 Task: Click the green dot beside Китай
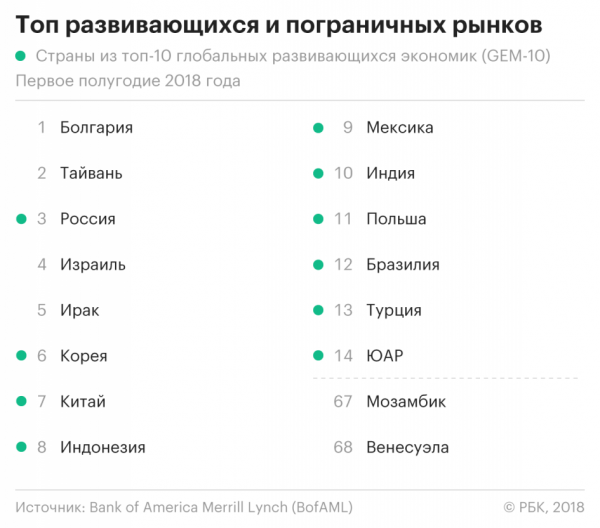pyautogui.click(x=21, y=401)
